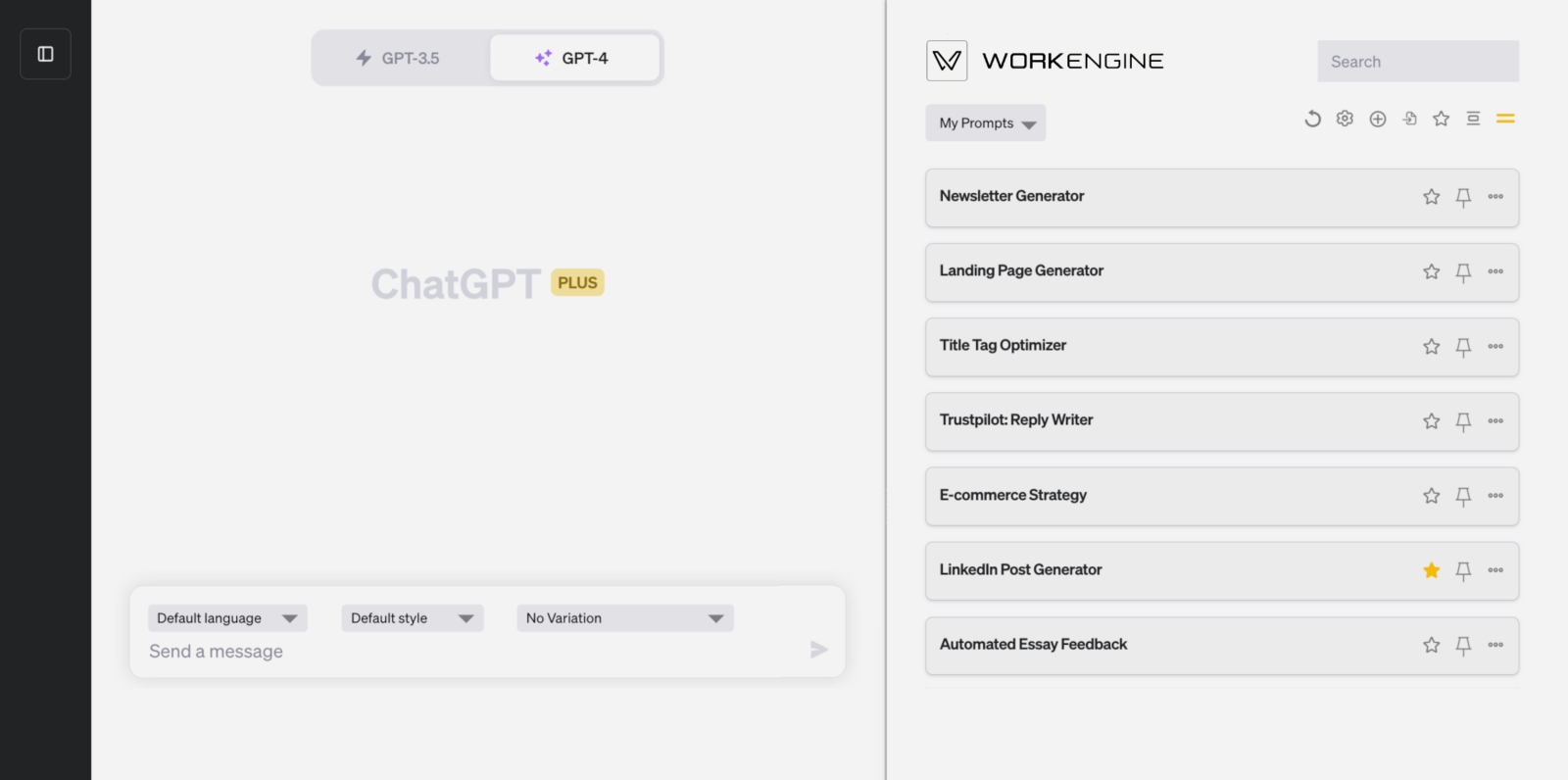Favorite the Newsletter Generator prompt
Screen dimensions: 1568x780
(1431, 197)
